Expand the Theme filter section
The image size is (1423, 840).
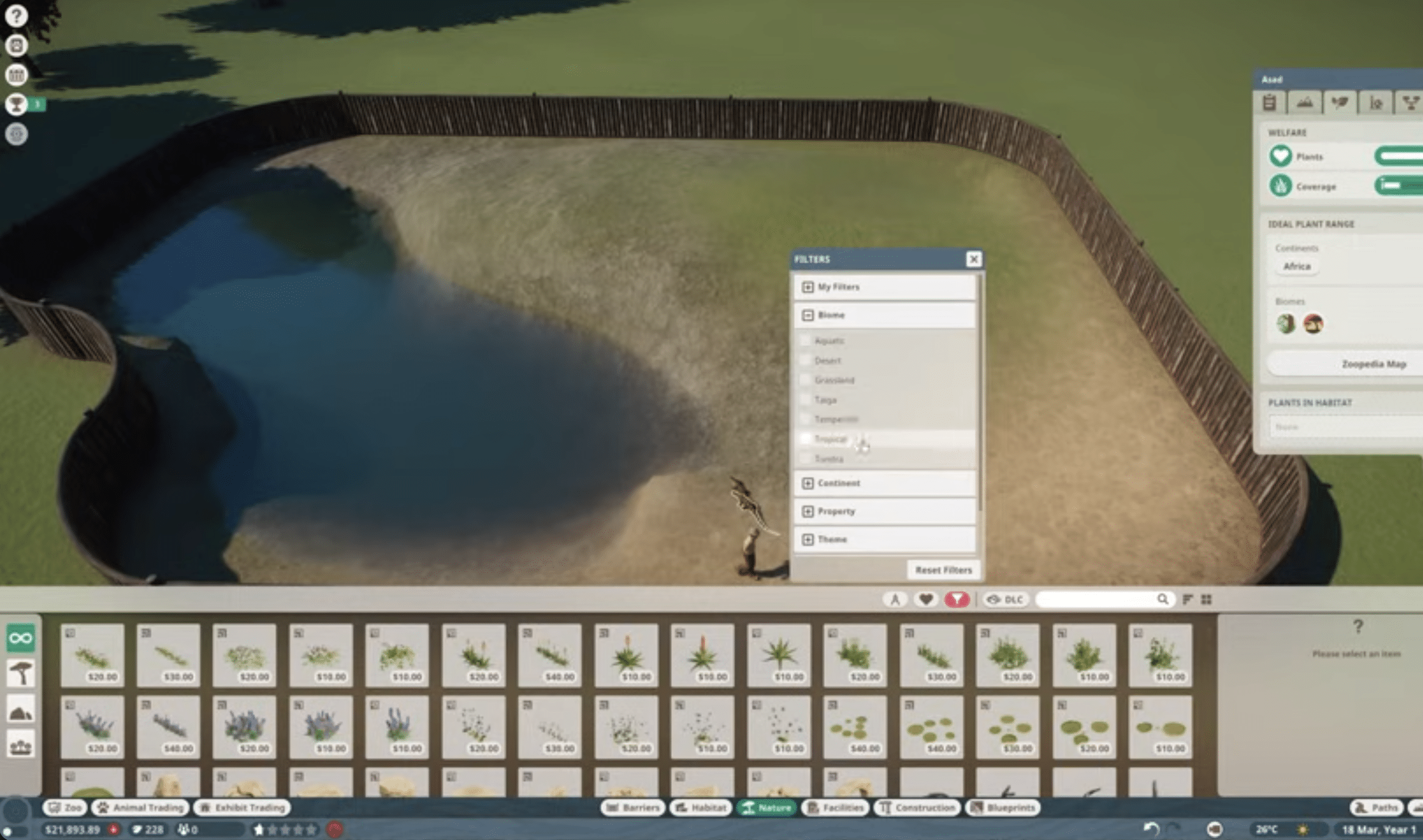884,539
